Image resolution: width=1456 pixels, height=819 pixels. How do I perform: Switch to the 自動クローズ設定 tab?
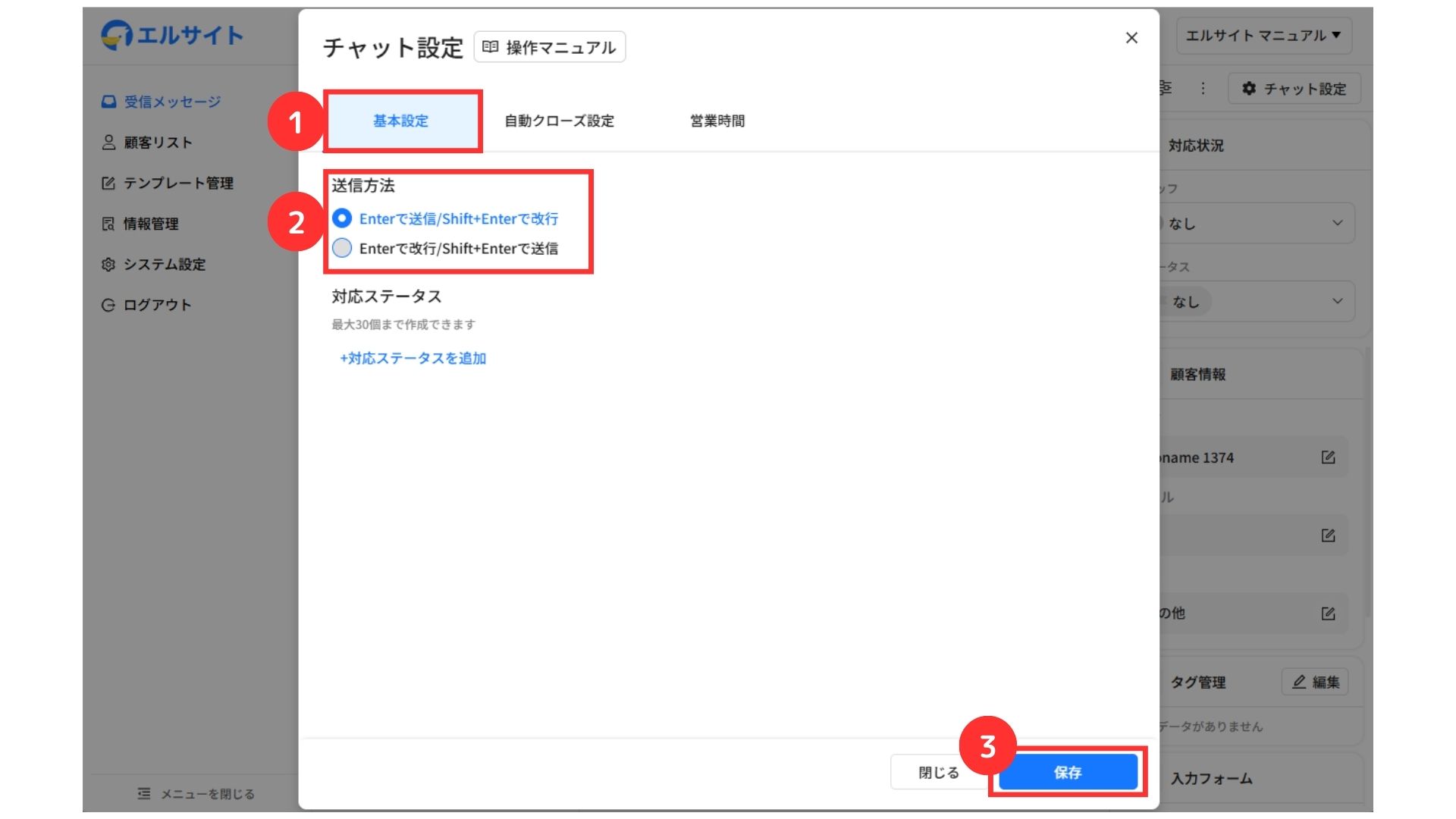[559, 121]
